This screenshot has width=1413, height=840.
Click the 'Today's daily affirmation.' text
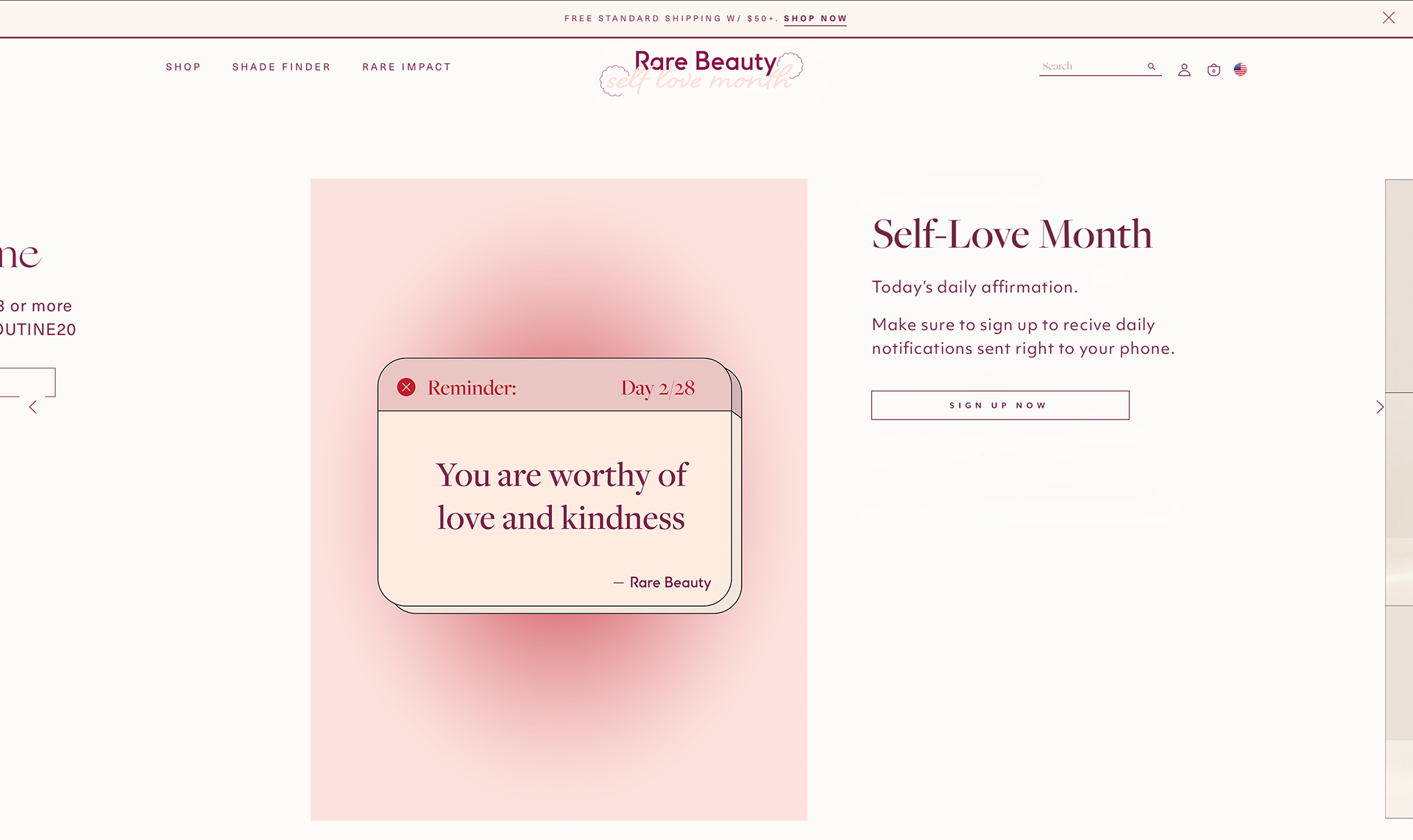click(974, 287)
